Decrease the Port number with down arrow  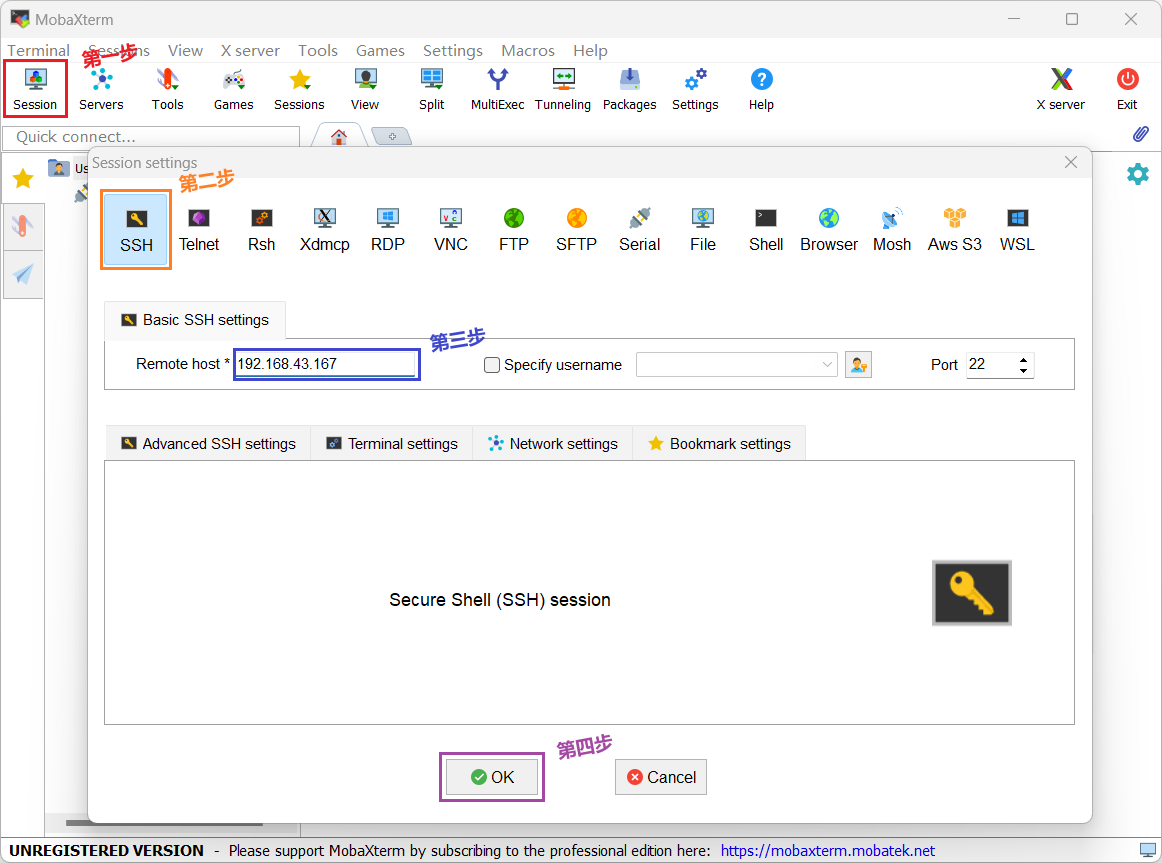click(1023, 370)
